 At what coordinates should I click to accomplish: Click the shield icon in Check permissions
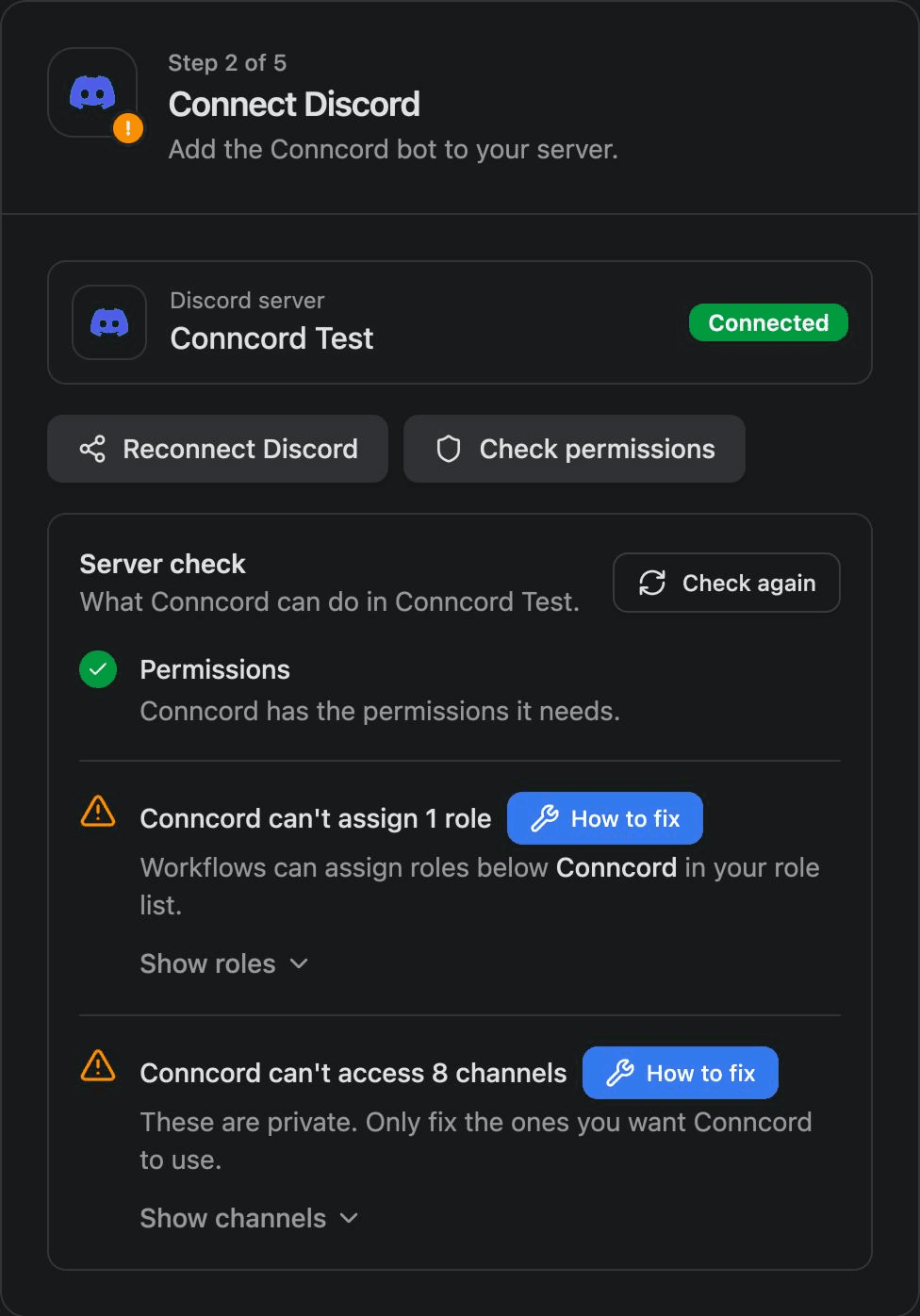(x=449, y=449)
